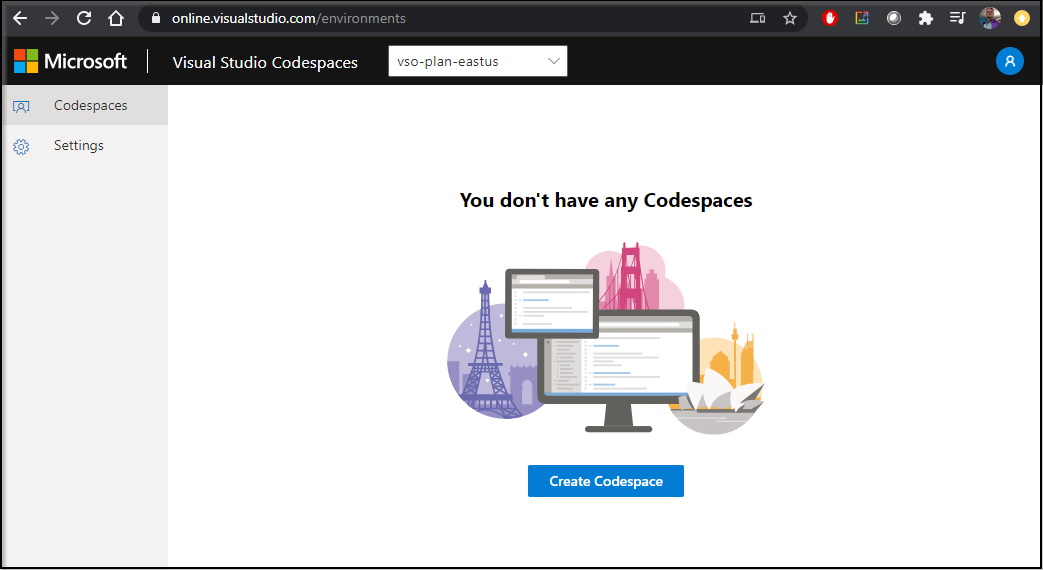Go back with the browser back arrow
Viewport: 1043px width, 570px height.
pyautogui.click(x=21, y=18)
